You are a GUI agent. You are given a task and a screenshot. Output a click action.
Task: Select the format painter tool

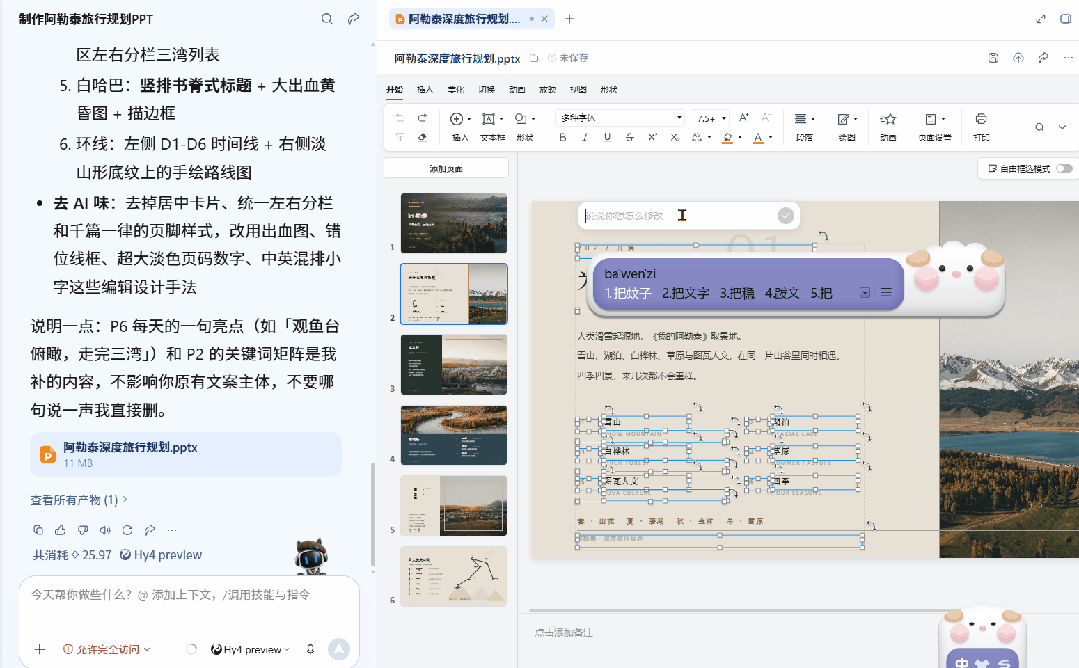click(x=400, y=137)
